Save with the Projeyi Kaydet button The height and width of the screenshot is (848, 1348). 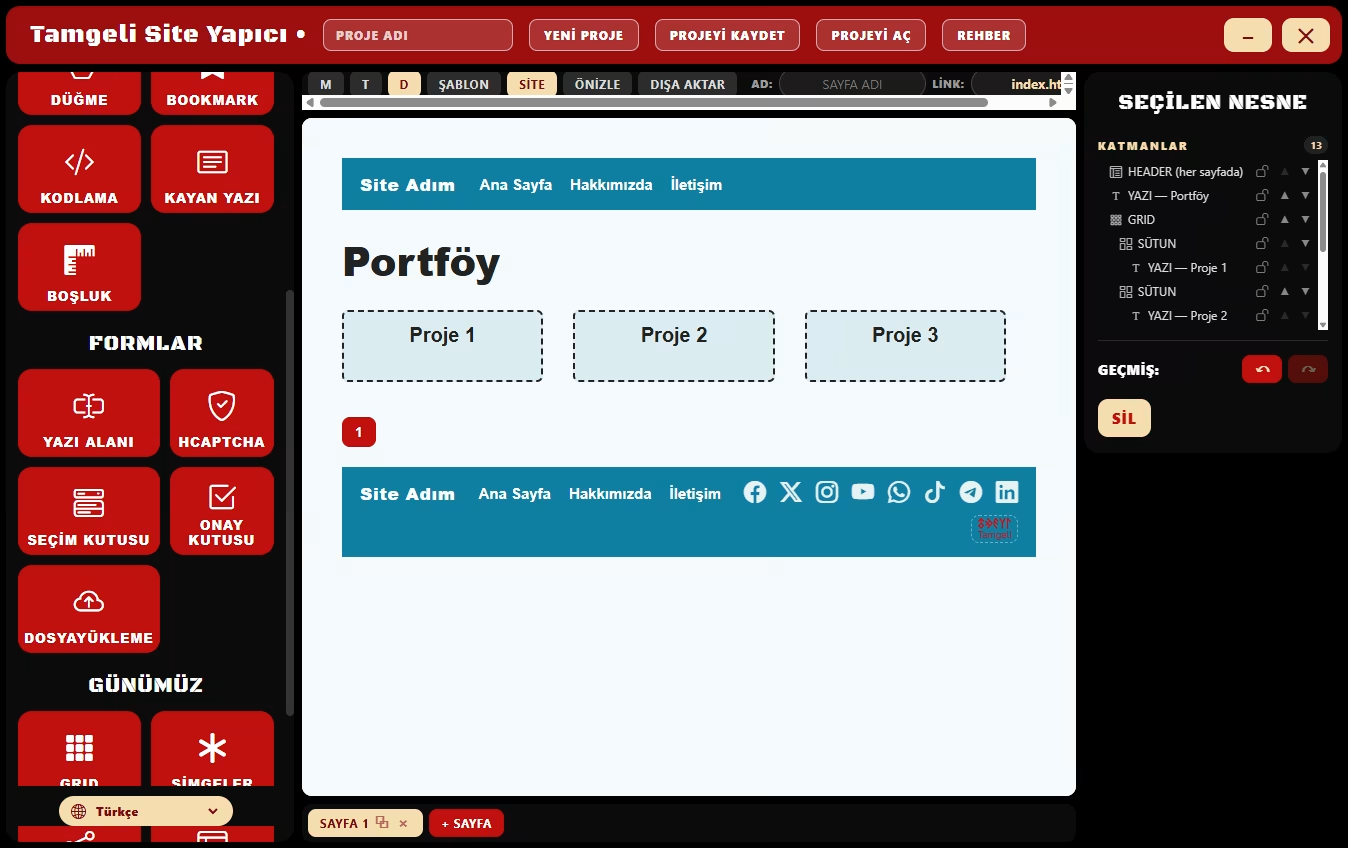point(727,35)
